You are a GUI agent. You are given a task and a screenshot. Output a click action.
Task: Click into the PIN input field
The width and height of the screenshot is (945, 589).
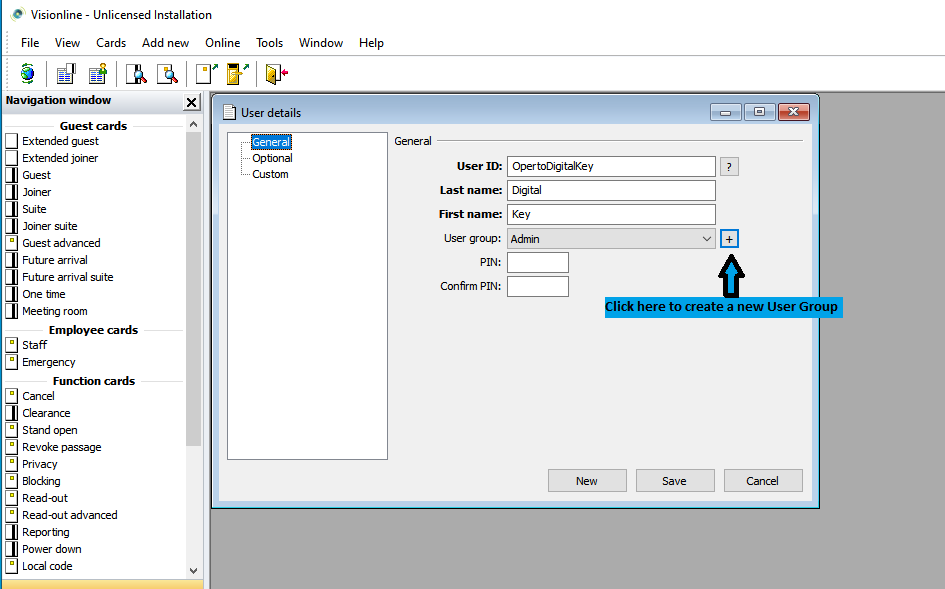coord(538,263)
